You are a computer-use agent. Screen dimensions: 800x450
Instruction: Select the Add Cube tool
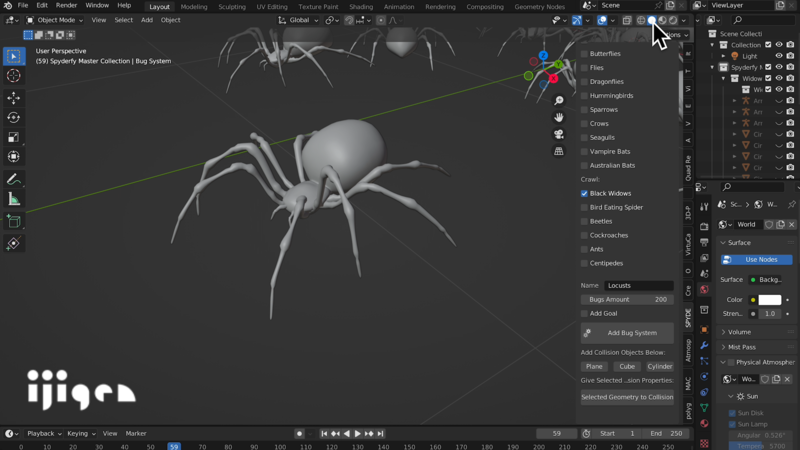coord(14,221)
